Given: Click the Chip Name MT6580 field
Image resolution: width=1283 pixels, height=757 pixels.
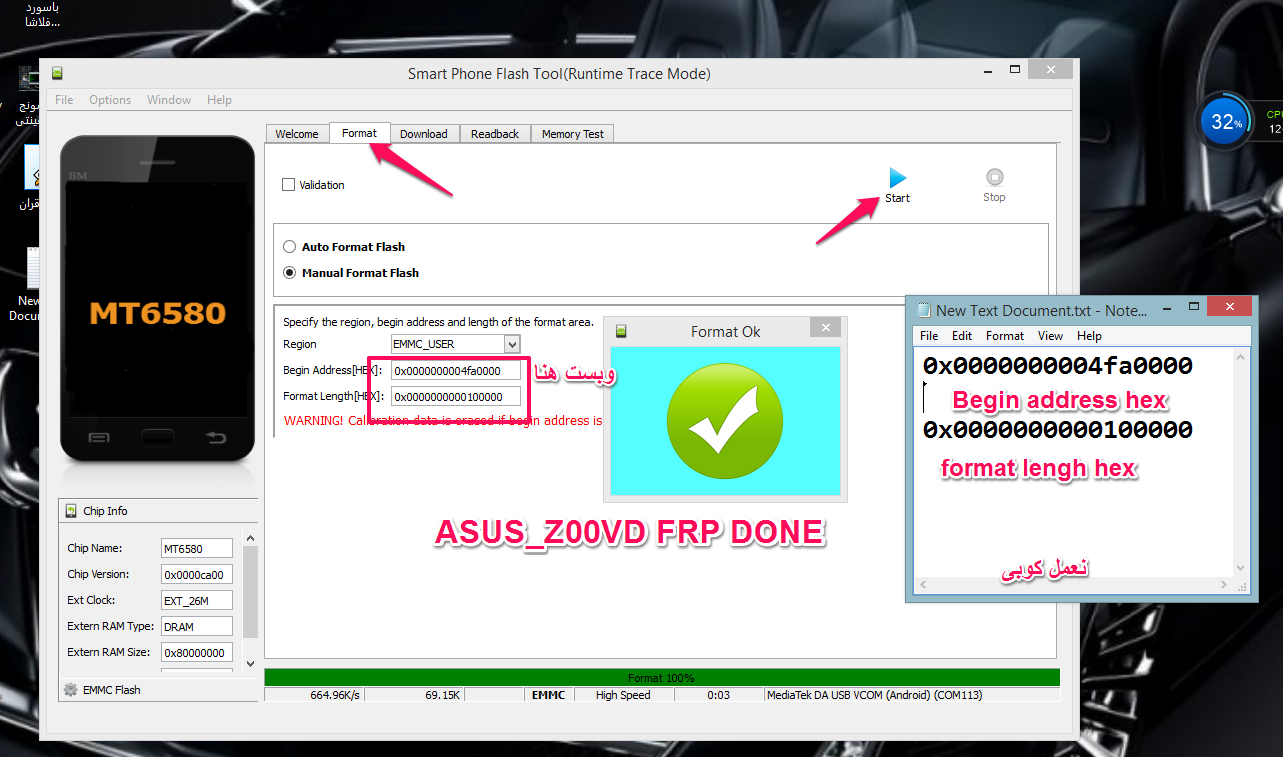Looking at the screenshot, I should 197,548.
